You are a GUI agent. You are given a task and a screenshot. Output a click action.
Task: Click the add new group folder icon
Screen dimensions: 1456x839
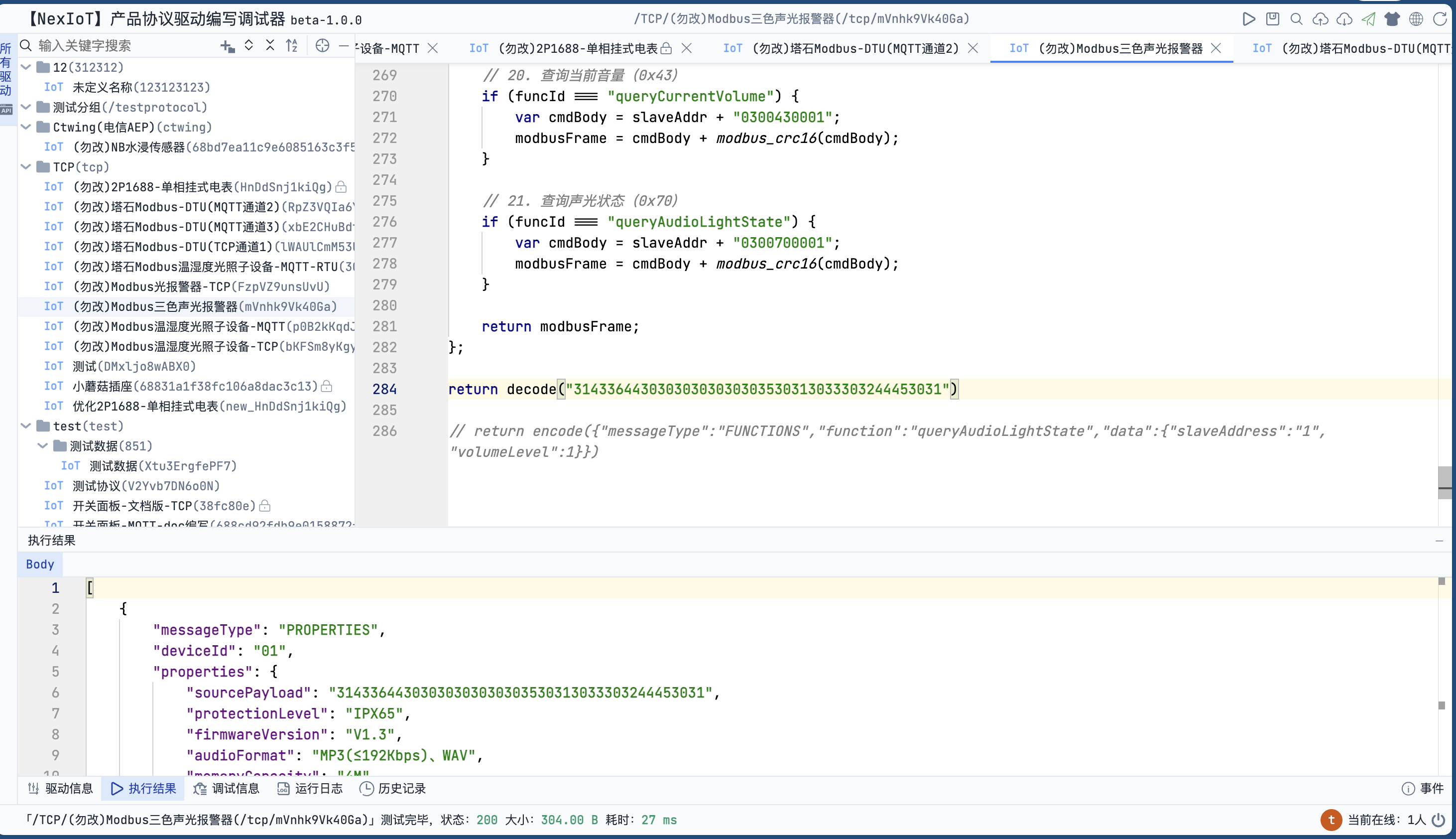(228, 46)
